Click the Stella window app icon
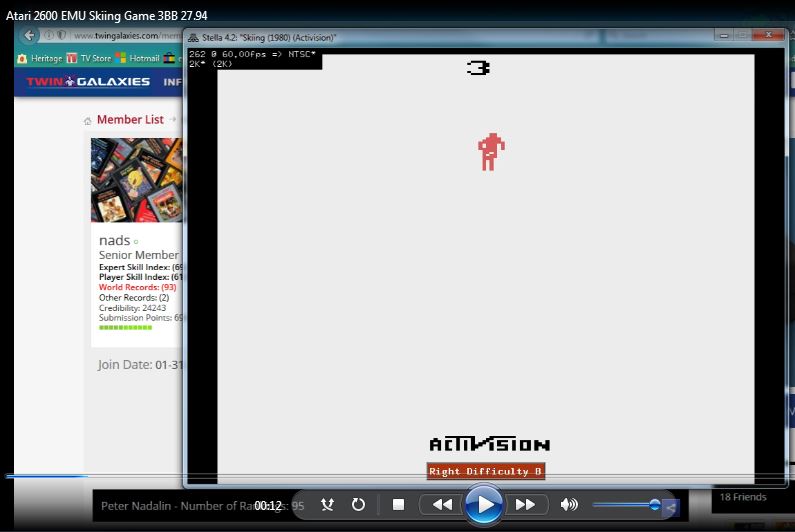Viewport: 795px width, 532px height. point(193,38)
